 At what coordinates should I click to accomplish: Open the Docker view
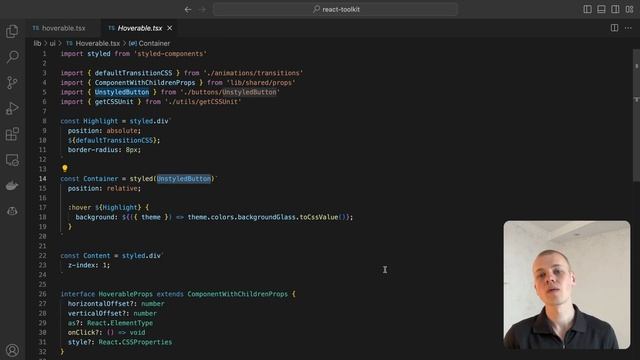[x=12, y=186]
